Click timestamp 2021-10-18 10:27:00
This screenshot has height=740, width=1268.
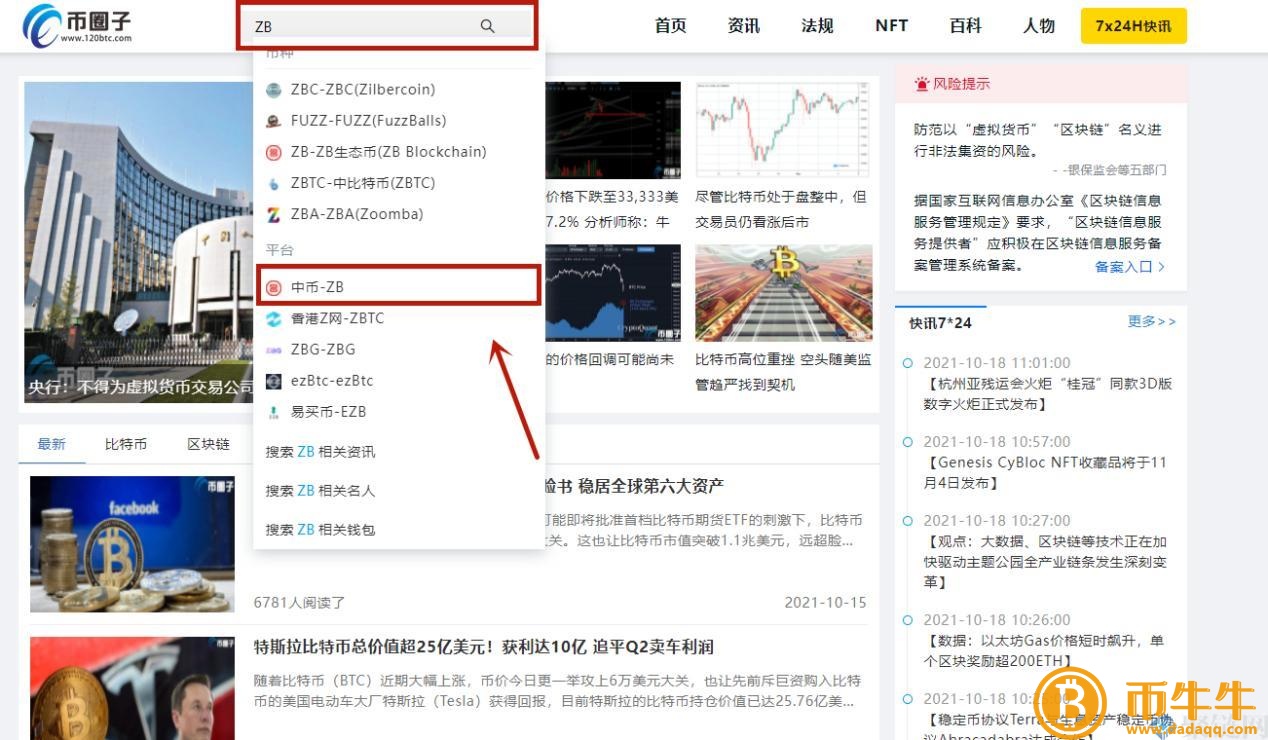(x=996, y=521)
